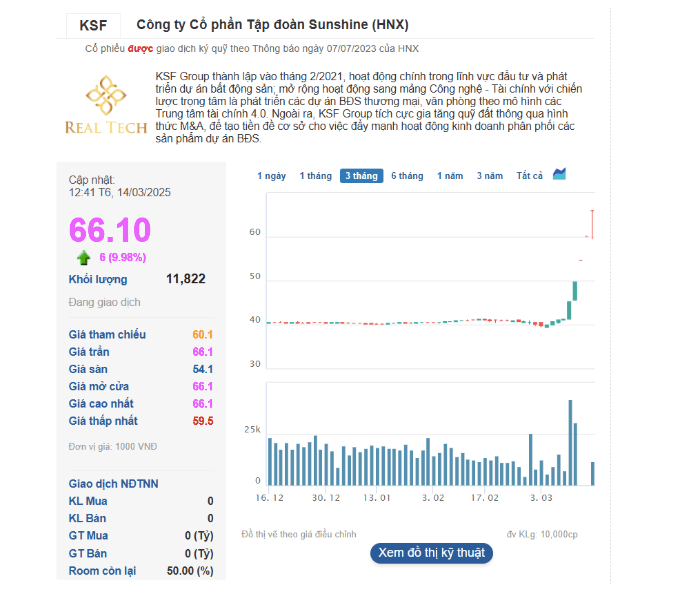The image size is (688, 589).
Task: Click Room còn lại value 50.00 (%)
Action: tap(190, 571)
